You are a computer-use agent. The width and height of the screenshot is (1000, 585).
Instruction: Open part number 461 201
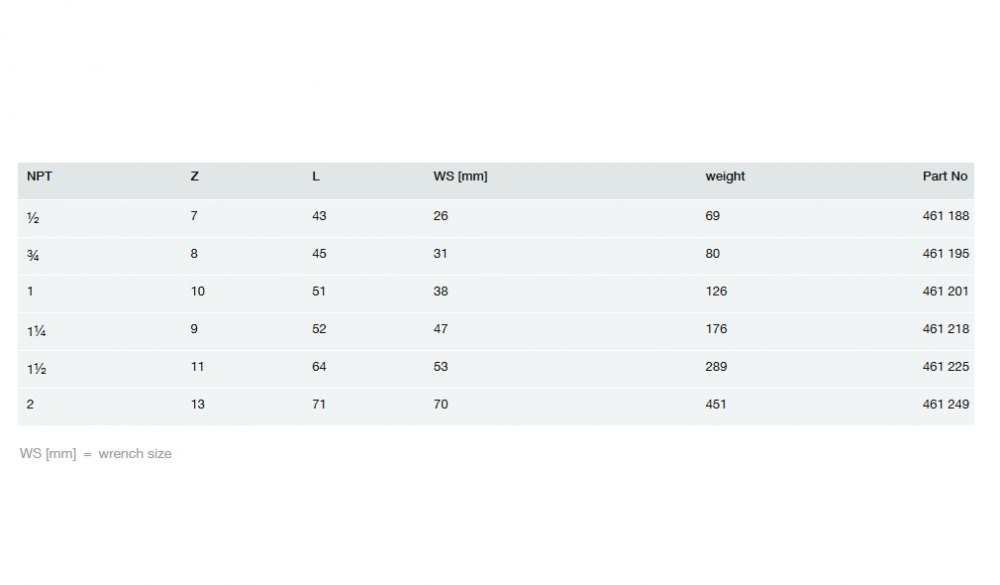pos(945,292)
